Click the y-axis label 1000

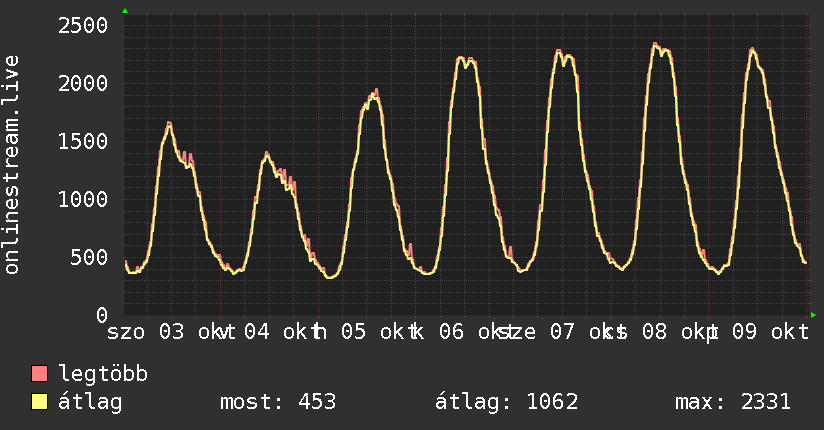(x=83, y=199)
